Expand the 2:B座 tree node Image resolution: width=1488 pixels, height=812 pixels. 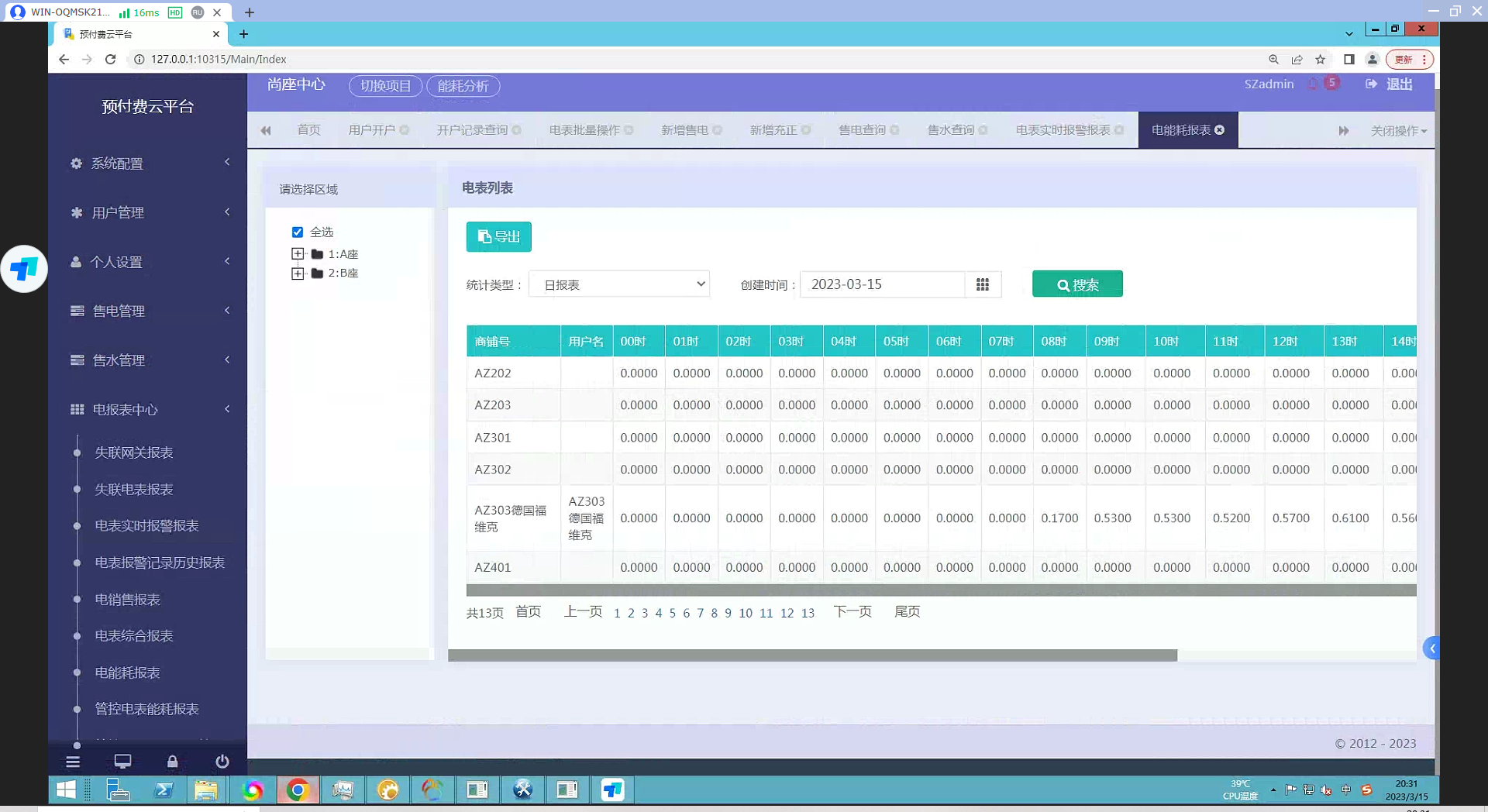coord(298,274)
